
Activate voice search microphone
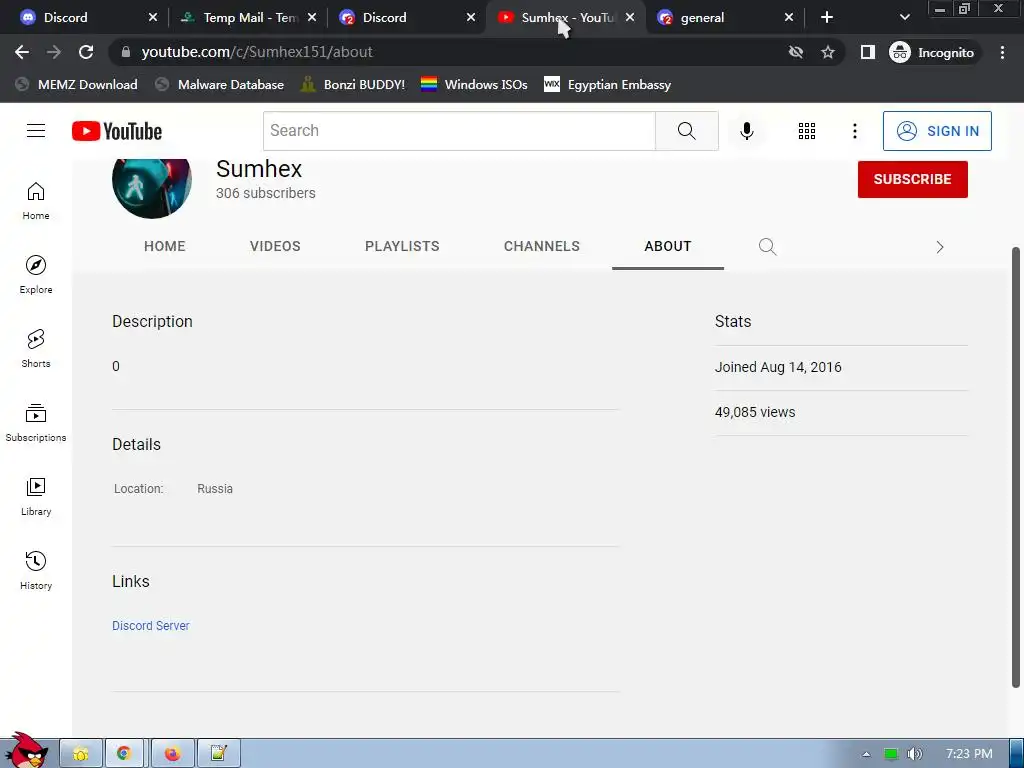746,131
